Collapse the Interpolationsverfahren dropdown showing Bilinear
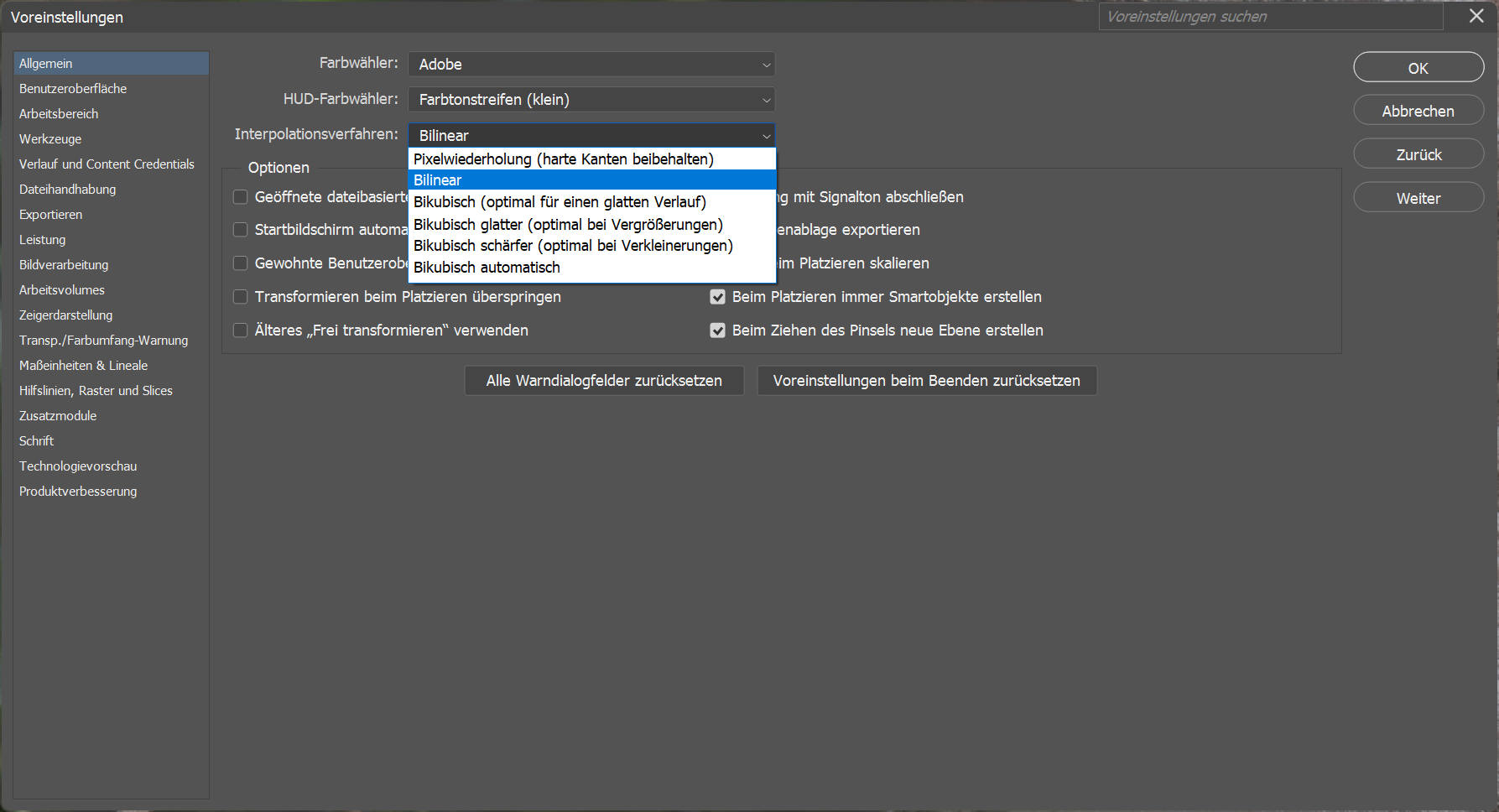This screenshot has height=812, width=1499. [591, 136]
